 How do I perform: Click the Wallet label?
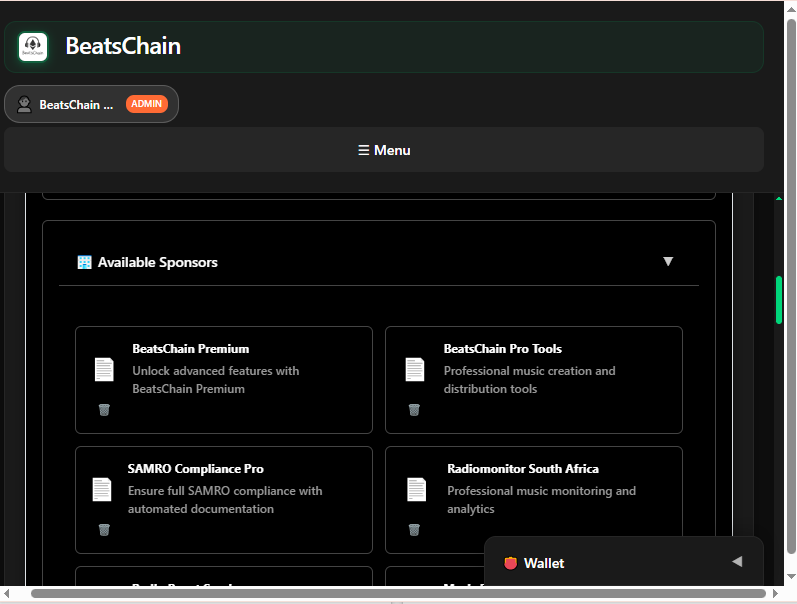(544, 563)
